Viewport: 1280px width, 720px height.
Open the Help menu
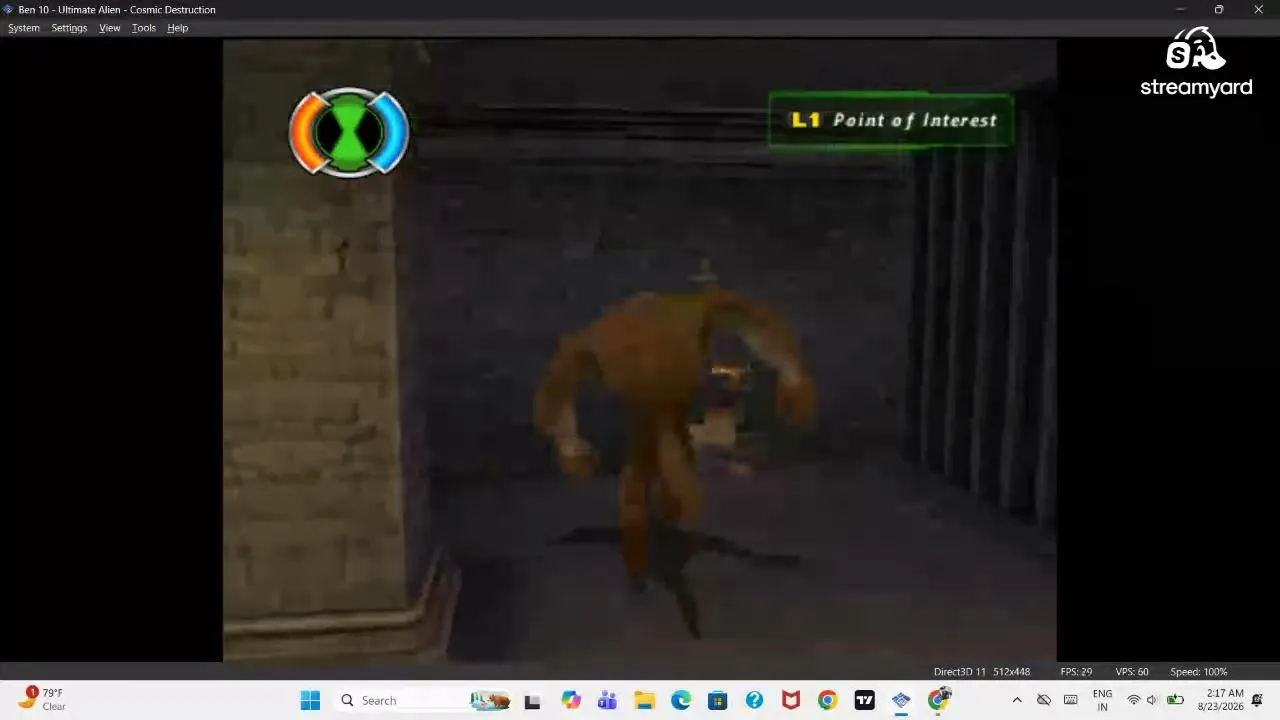pyautogui.click(x=178, y=28)
